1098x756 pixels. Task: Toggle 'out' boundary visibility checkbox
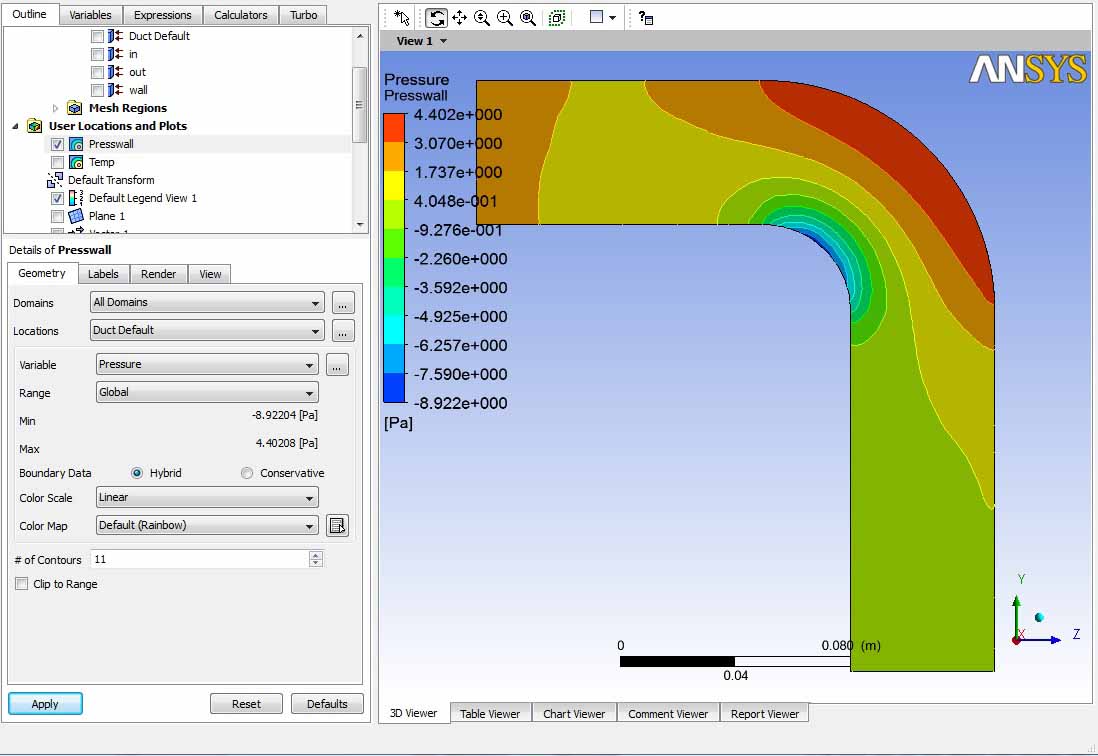(97, 72)
